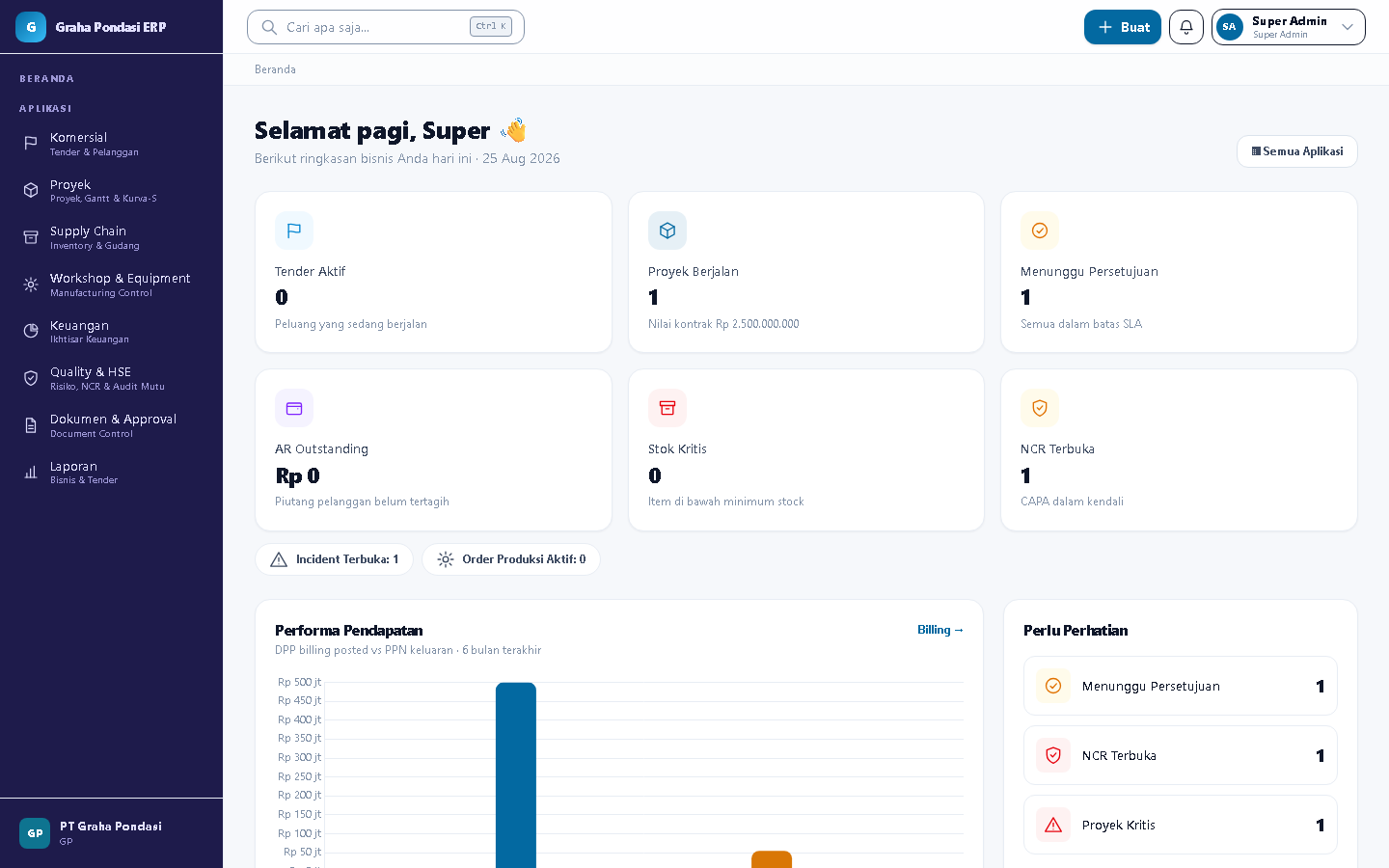Image resolution: width=1389 pixels, height=868 pixels.
Task: Click the tall blue revenue bar
Action: coord(516,775)
